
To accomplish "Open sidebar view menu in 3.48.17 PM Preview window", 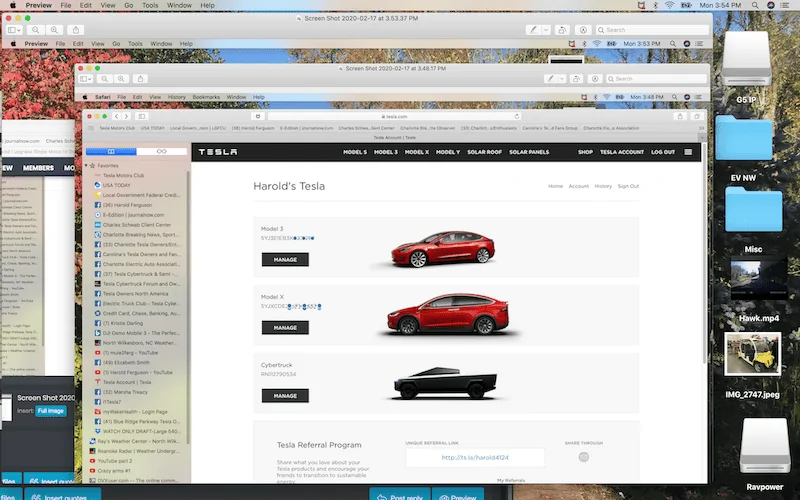I will click(86, 79).
